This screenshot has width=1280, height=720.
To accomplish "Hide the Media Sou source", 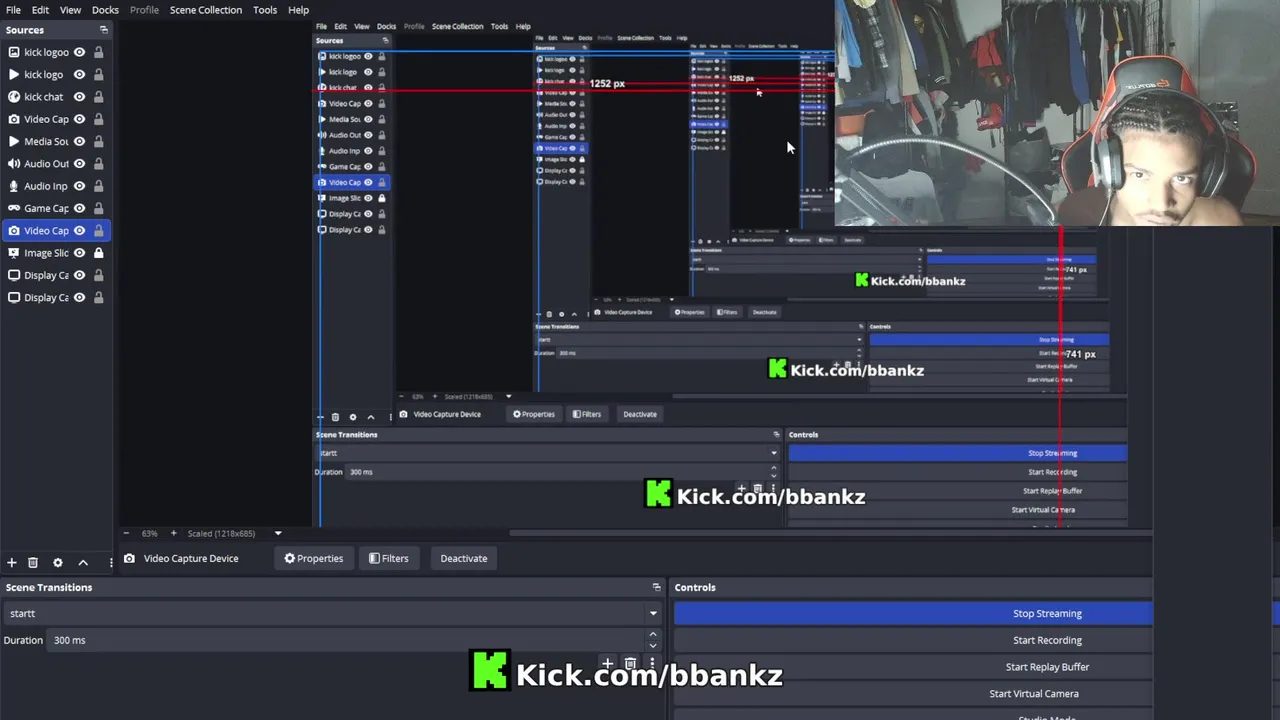I will pos(79,141).
